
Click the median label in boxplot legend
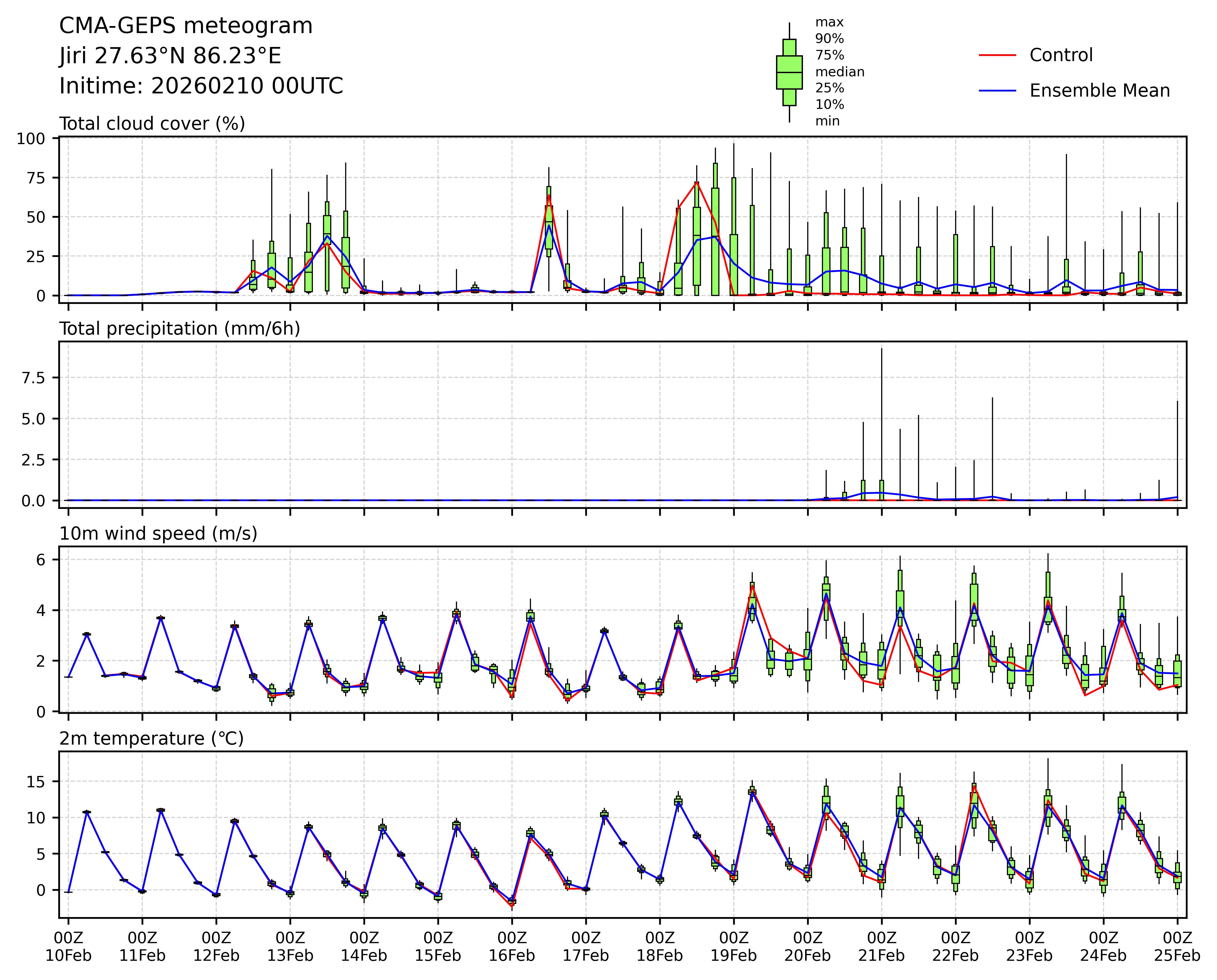839,72
